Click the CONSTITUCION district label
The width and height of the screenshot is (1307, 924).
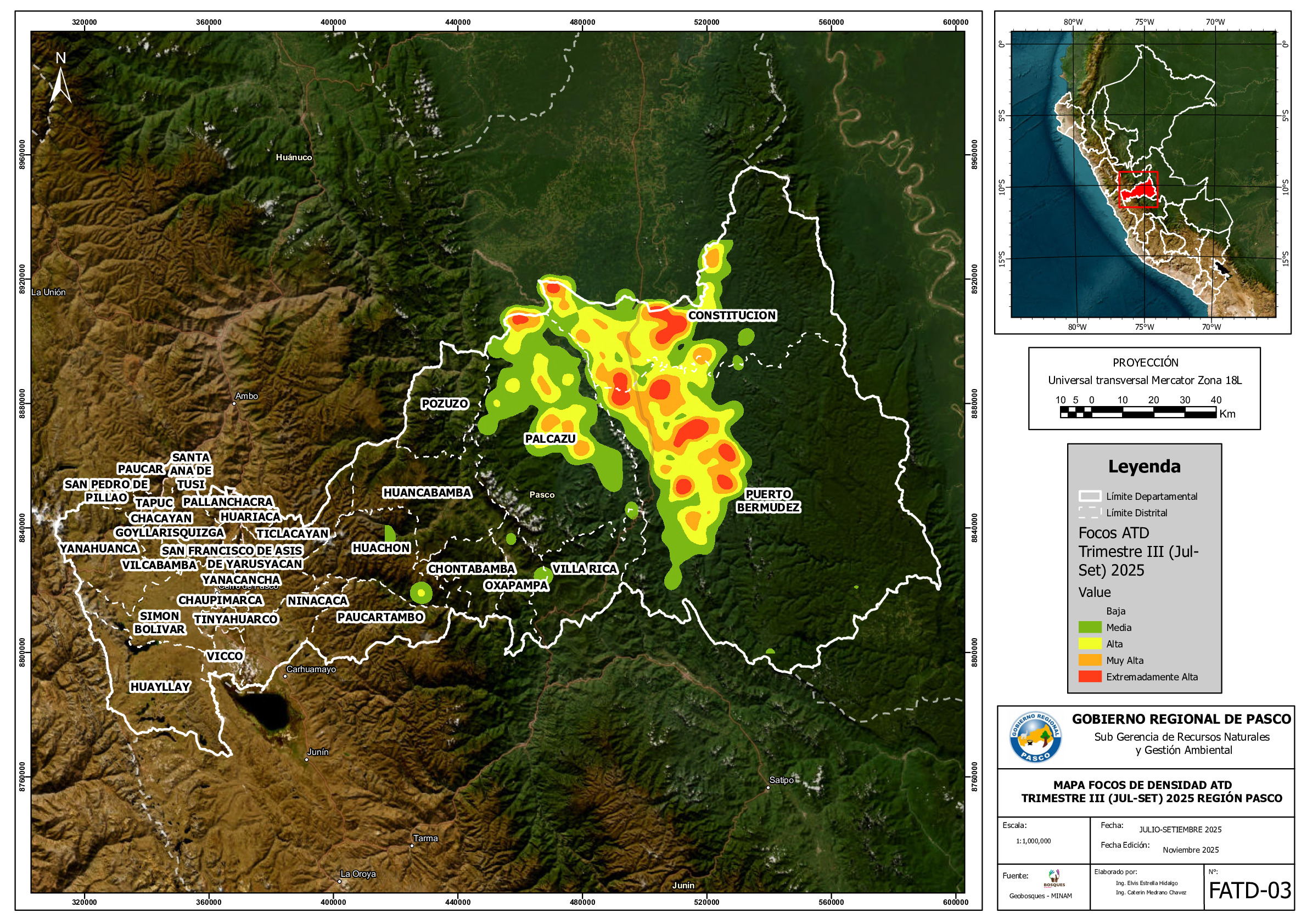point(732,315)
